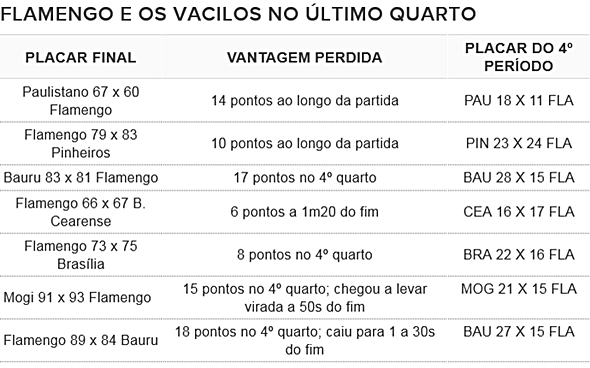Click '6 pontos a 1m20 do fim'
Viewport: 590px width, 368px height.
[x=304, y=212]
